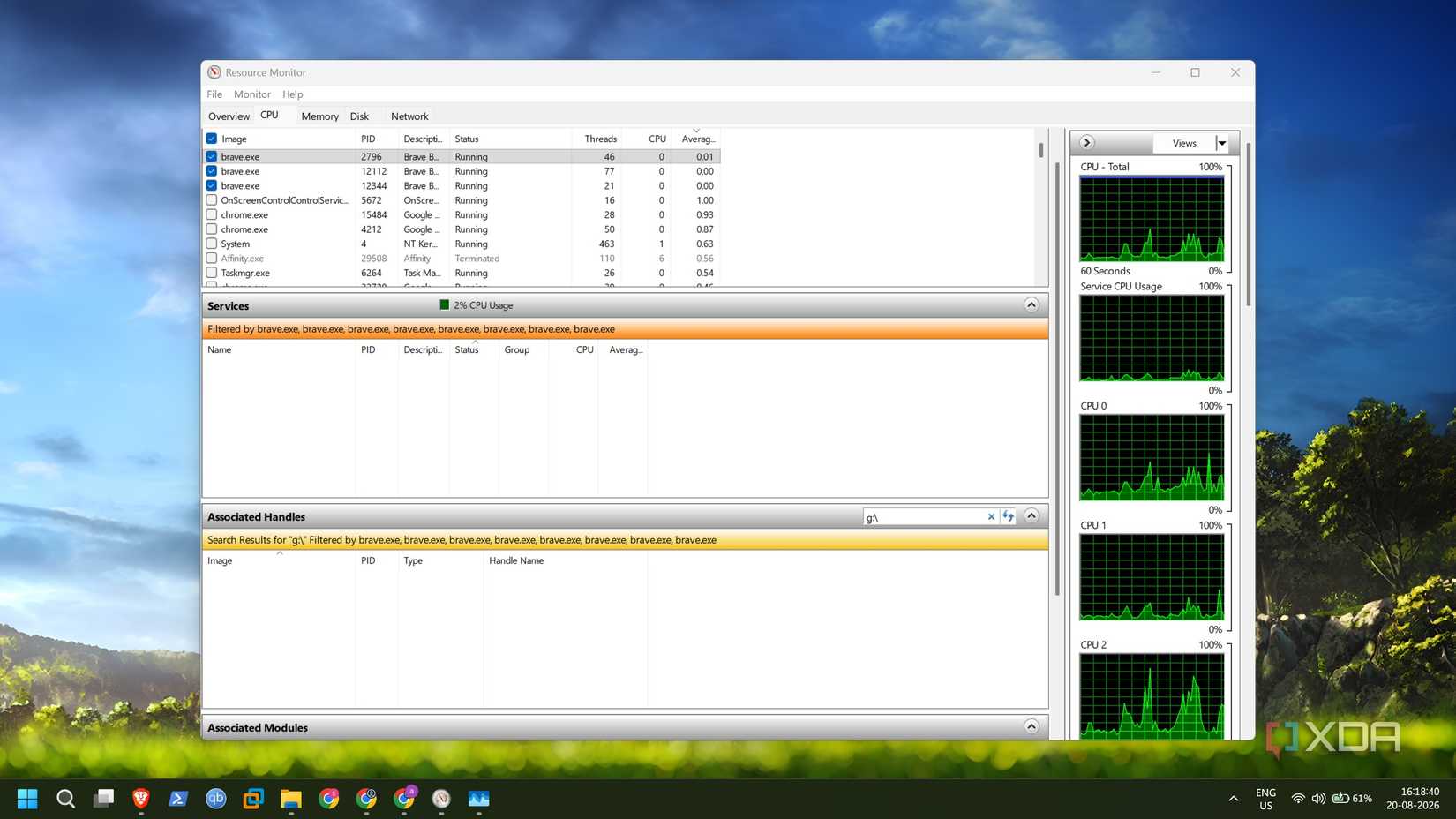
Task: Check the Taskmgr.exe process checkbox
Action: pos(212,273)
